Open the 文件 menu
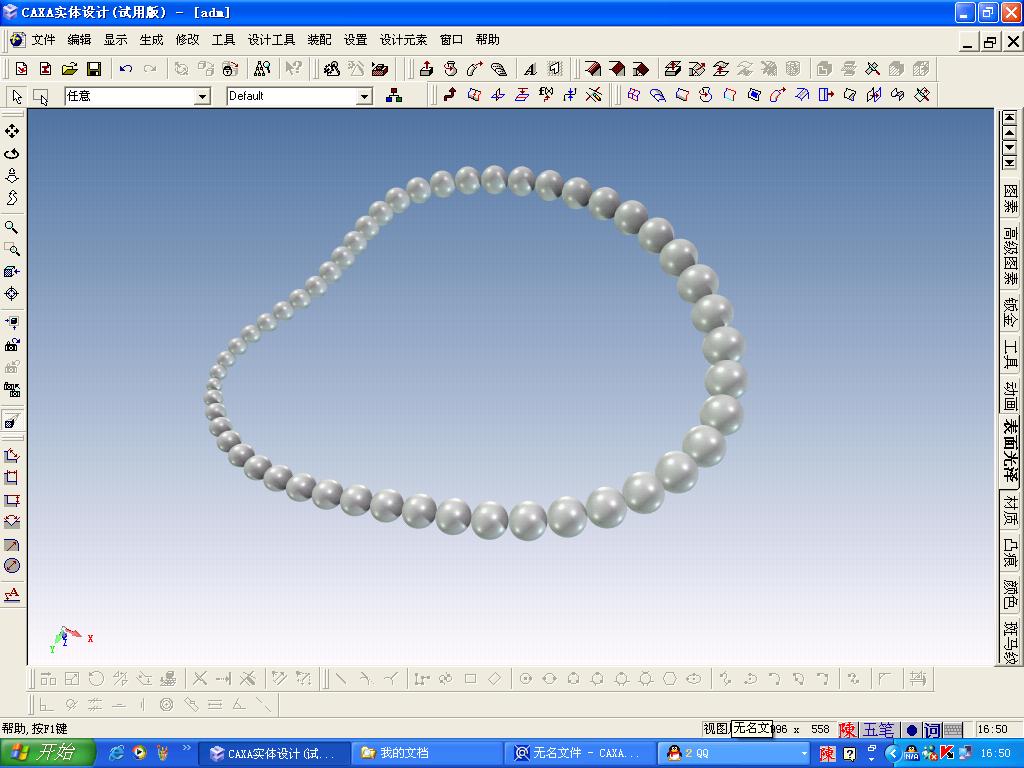This screenshot has height=768, width=1024. [x=44, y=40]
